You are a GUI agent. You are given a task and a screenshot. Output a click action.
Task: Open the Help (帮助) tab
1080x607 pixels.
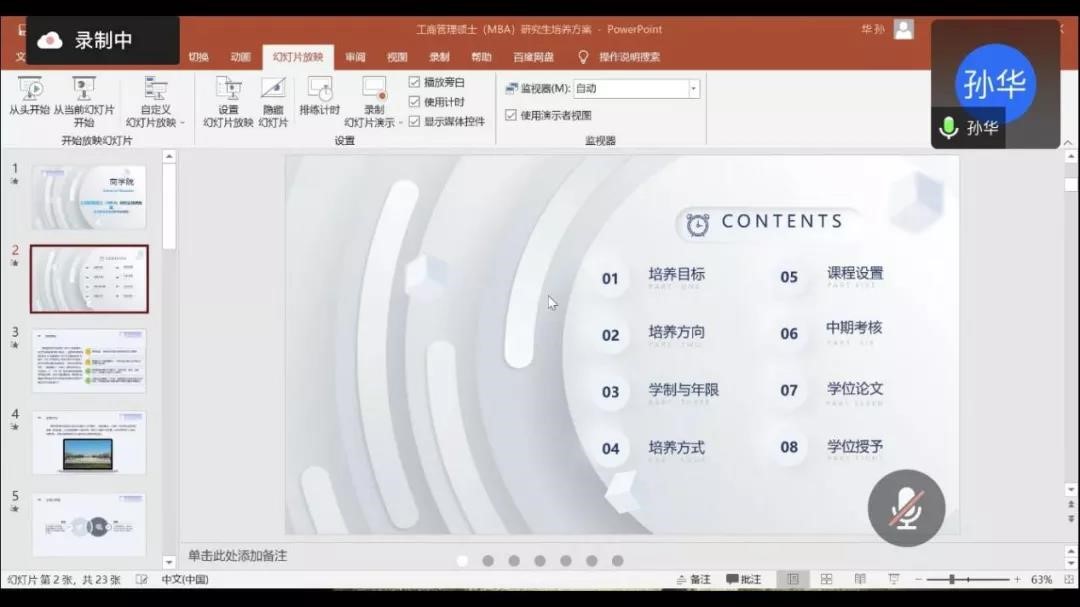click(481, 56)
